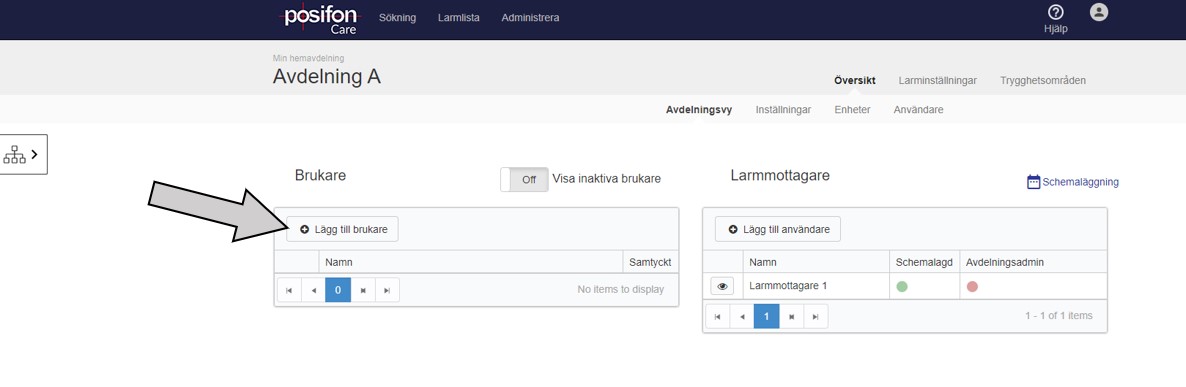Select the Larmmottagare 1 row name
Image resolution: width=1186 pixels, height=387 pixels.
pyautogui.click(x=788, y=286)
